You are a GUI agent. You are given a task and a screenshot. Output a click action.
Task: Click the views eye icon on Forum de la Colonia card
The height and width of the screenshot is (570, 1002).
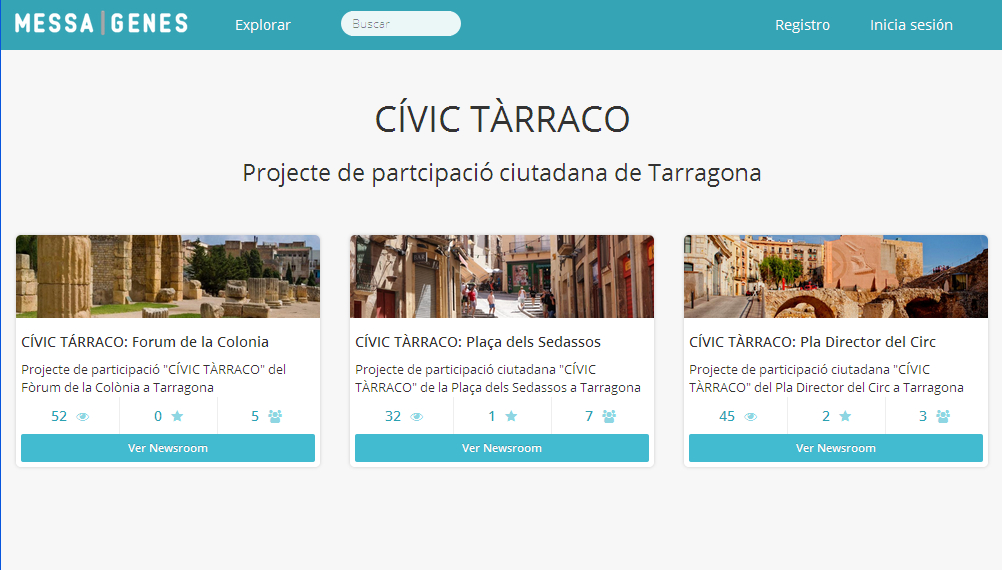tap(83, 417)
